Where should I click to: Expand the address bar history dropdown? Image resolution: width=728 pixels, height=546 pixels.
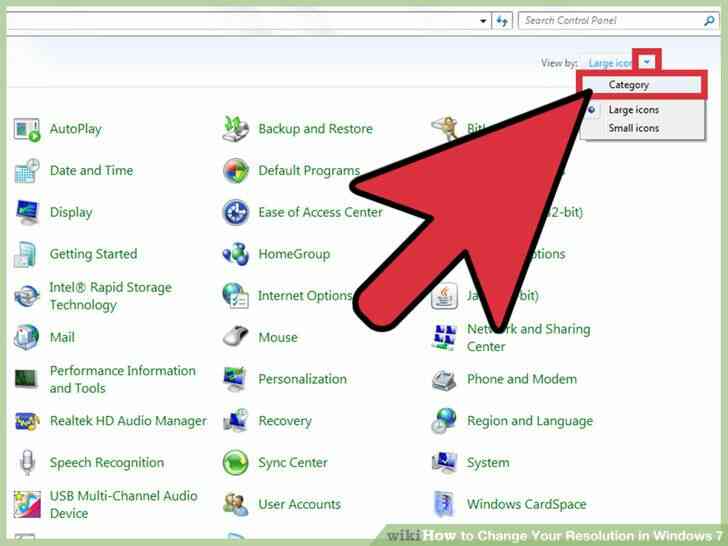pos(483,21)
